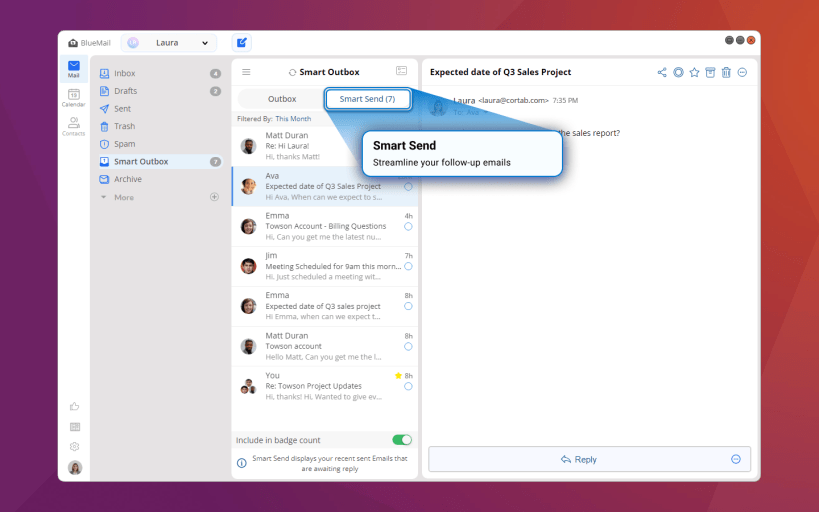Open reply options circle in Reply bar
The width and height of the screenshot is (819, 512).
[736, 459]
